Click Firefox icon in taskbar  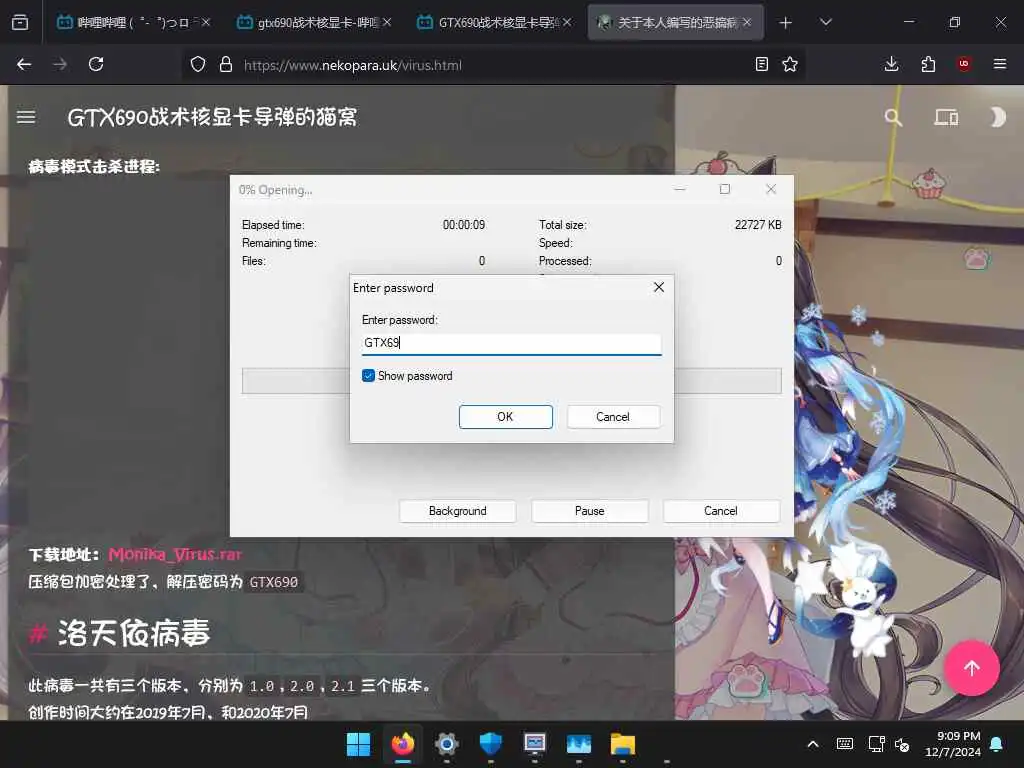point(402,744)
